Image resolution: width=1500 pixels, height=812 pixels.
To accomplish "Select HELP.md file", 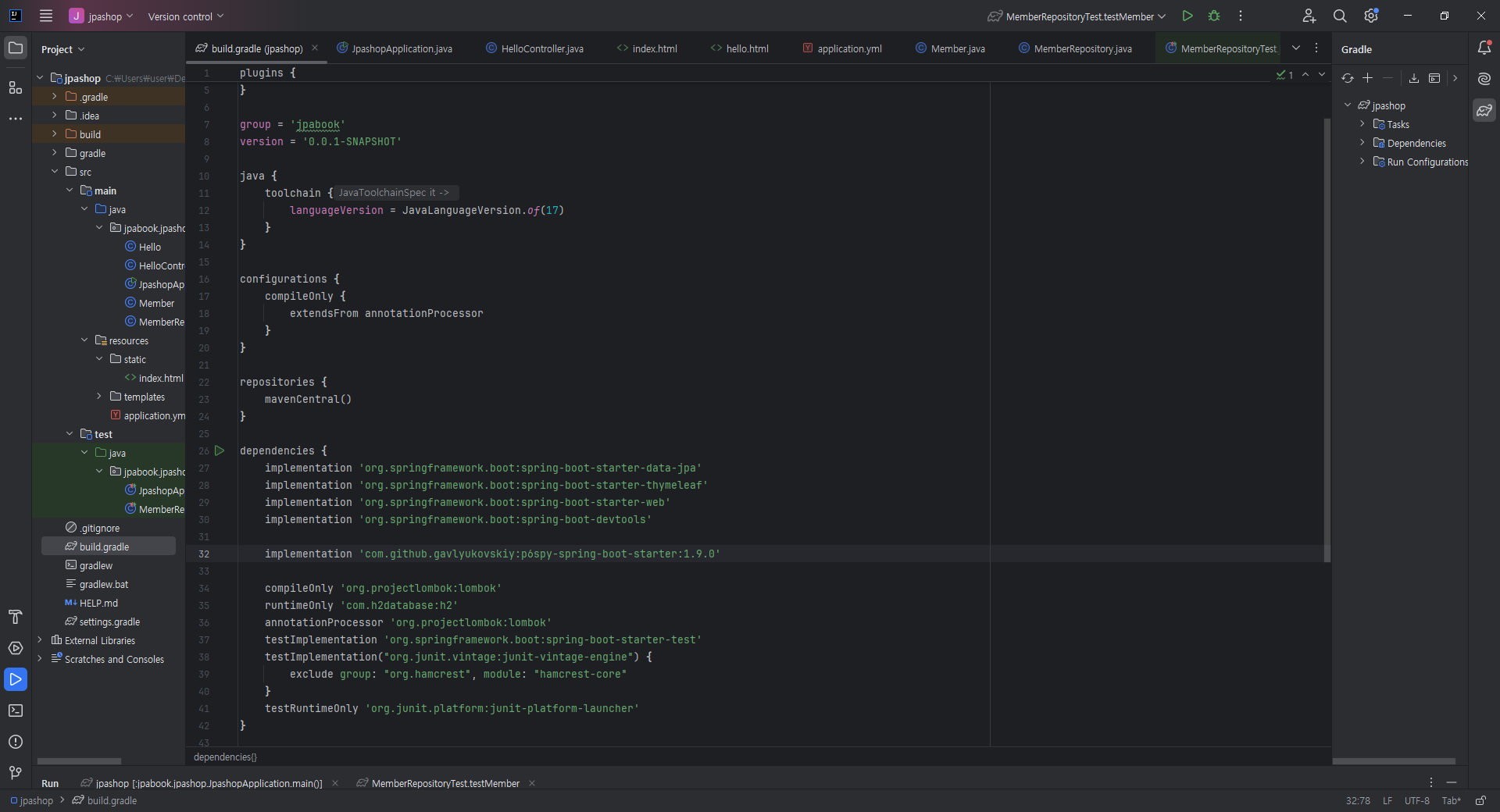I will click(x=91, y=603).
